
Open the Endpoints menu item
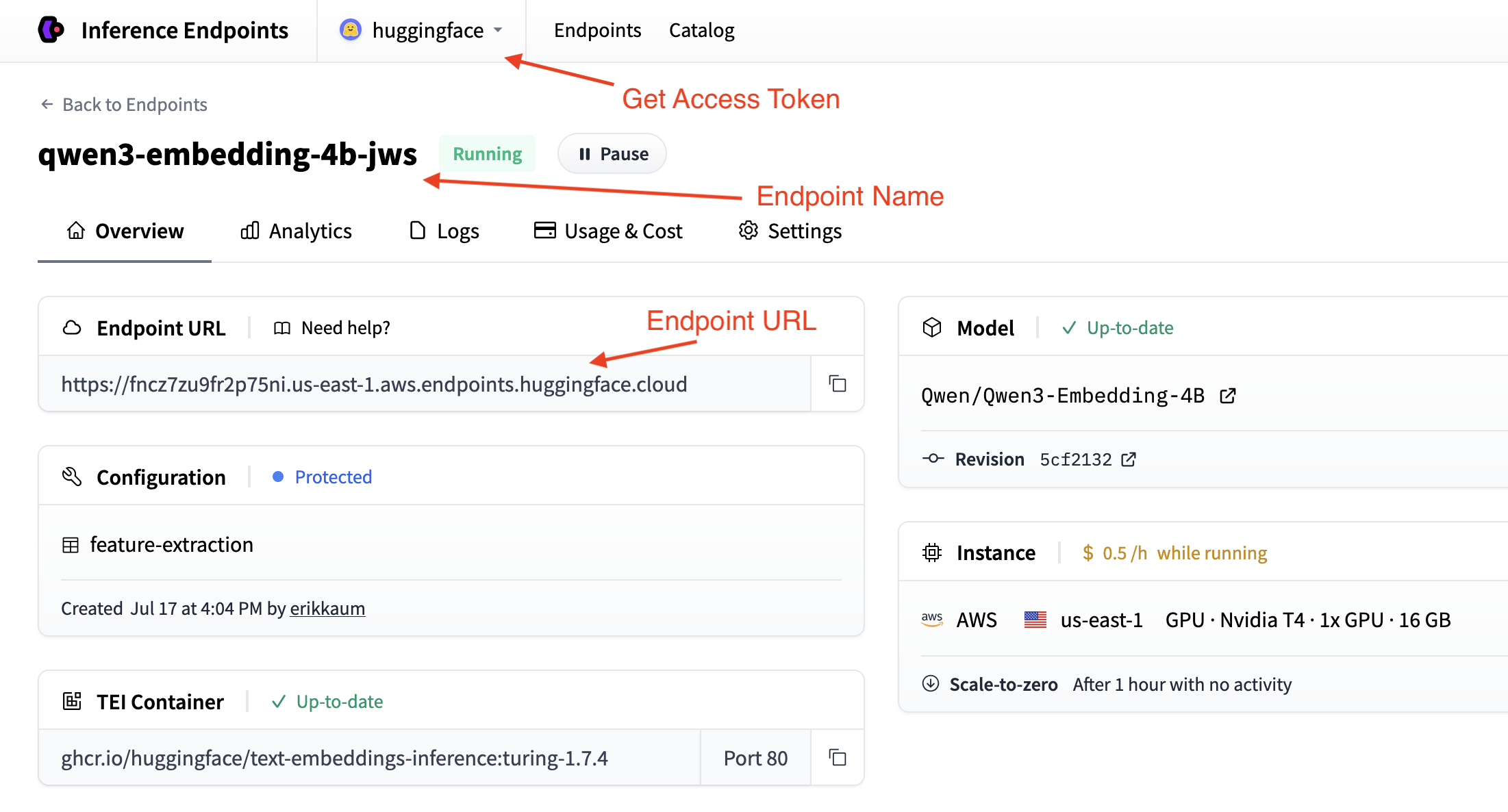point(597,30)
